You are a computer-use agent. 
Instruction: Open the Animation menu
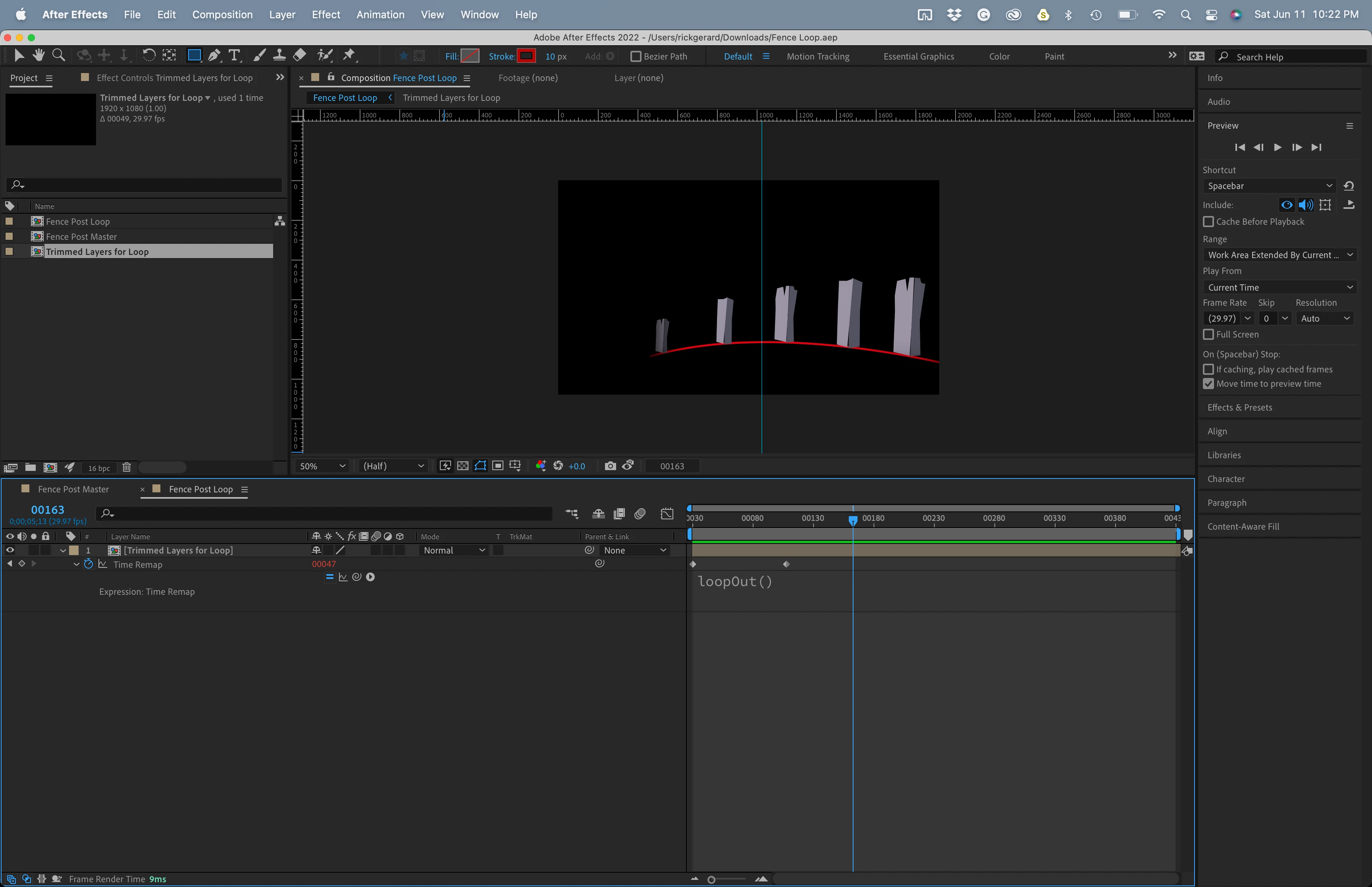coord(380,14)
